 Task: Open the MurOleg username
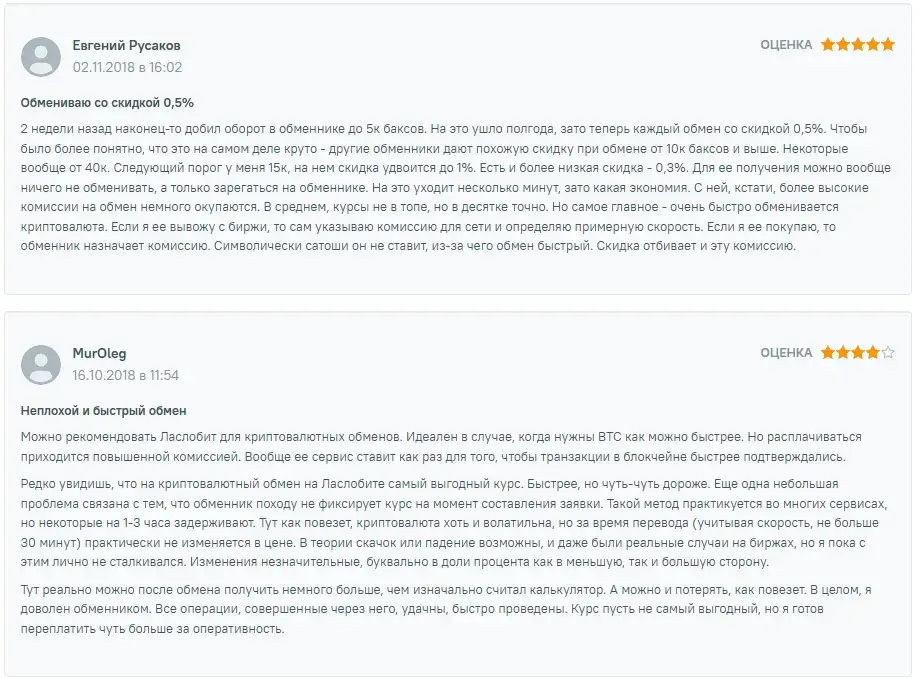pyautogui.click(x=100, y=353)
